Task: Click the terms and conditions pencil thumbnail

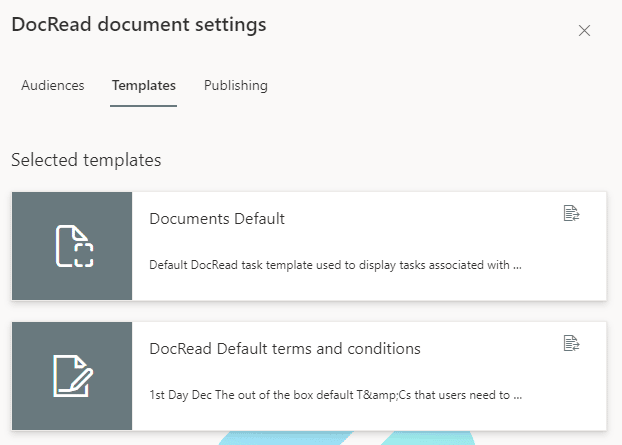Action: 73,376
